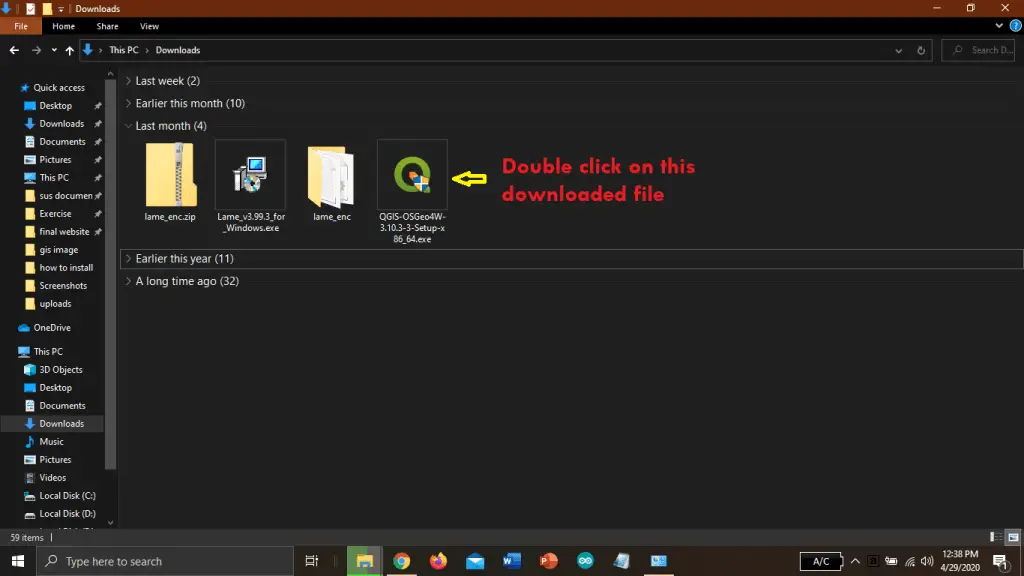Open the Mail app from taskbar
The height and width of the screenshot is (576, 1024).
click(475, 561)
